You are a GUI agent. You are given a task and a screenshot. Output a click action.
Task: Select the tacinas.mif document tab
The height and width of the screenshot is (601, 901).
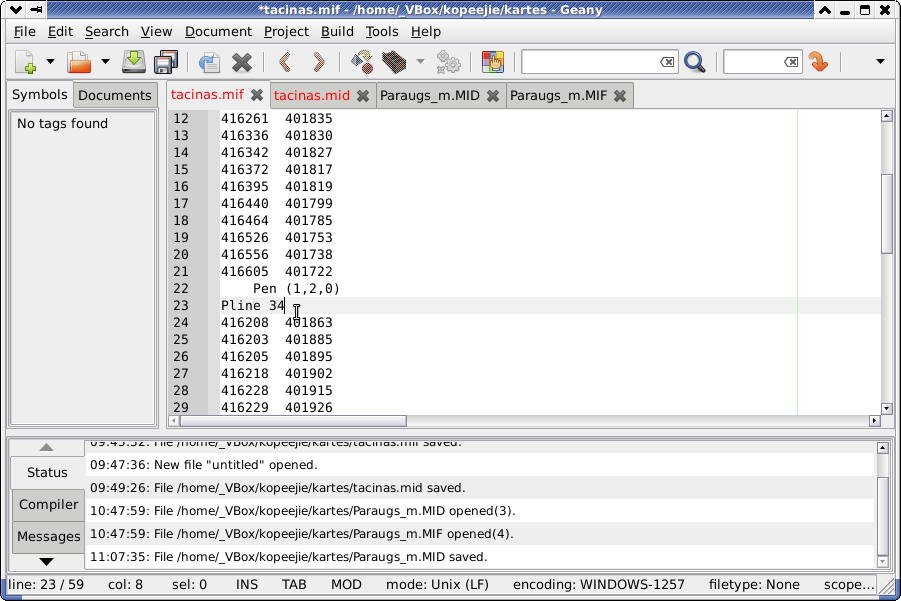coord(207,94)
